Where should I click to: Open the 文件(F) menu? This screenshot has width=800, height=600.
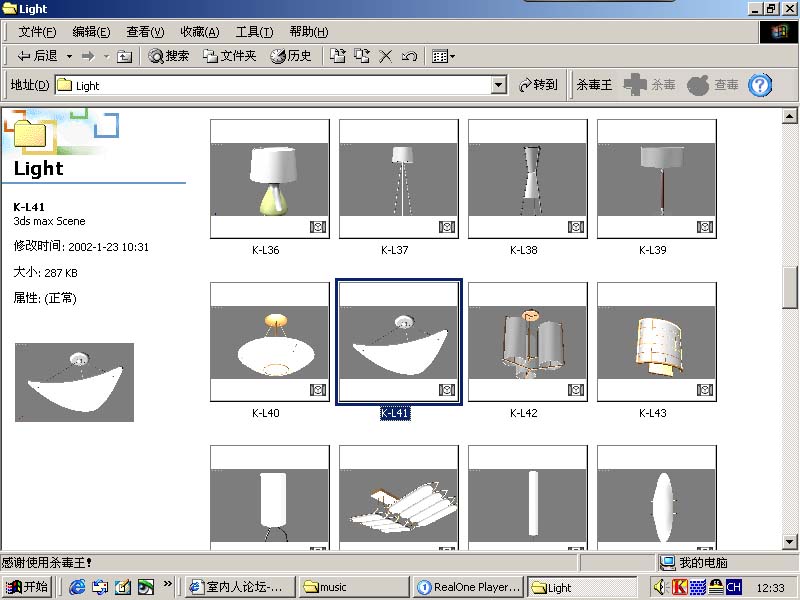[37, 32]
